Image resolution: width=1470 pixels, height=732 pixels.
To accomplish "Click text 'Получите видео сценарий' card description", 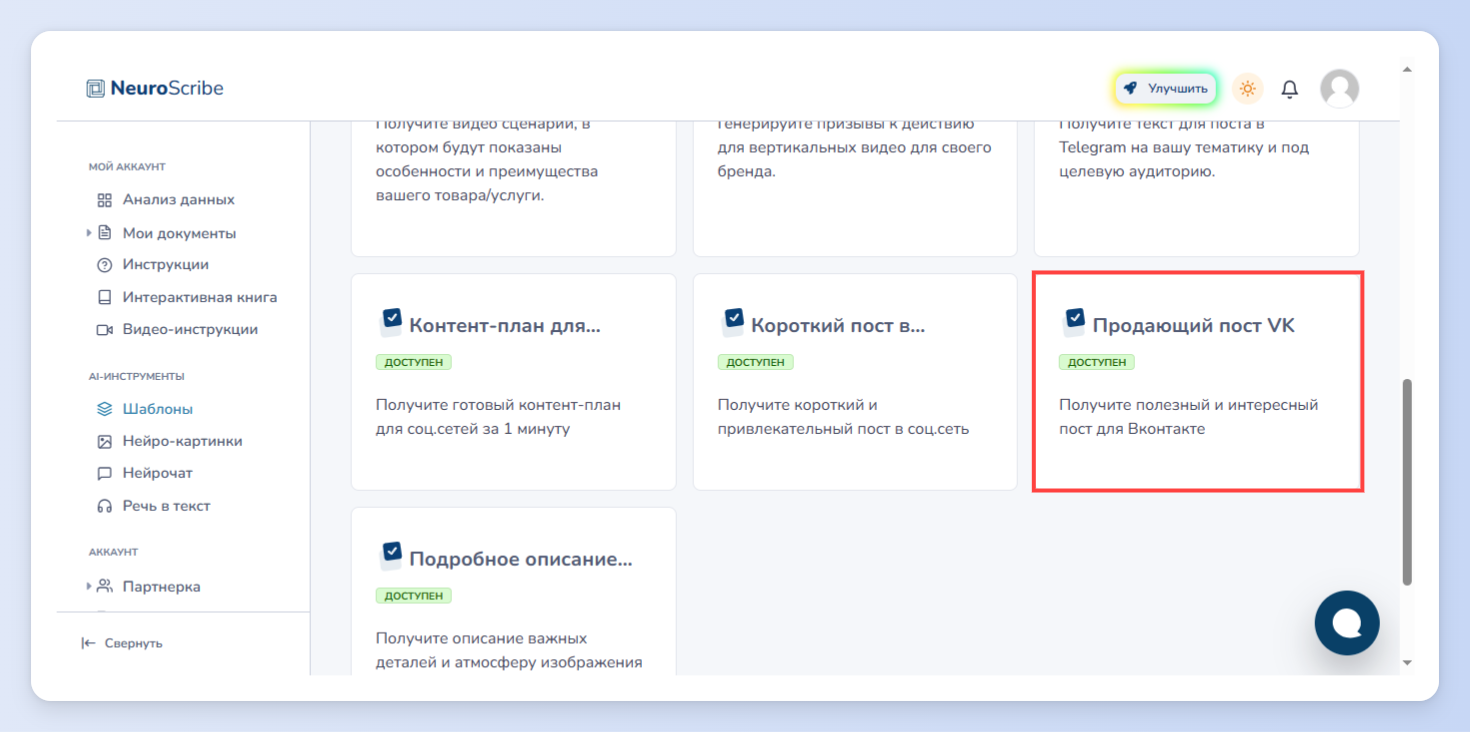I will point(487,160).
